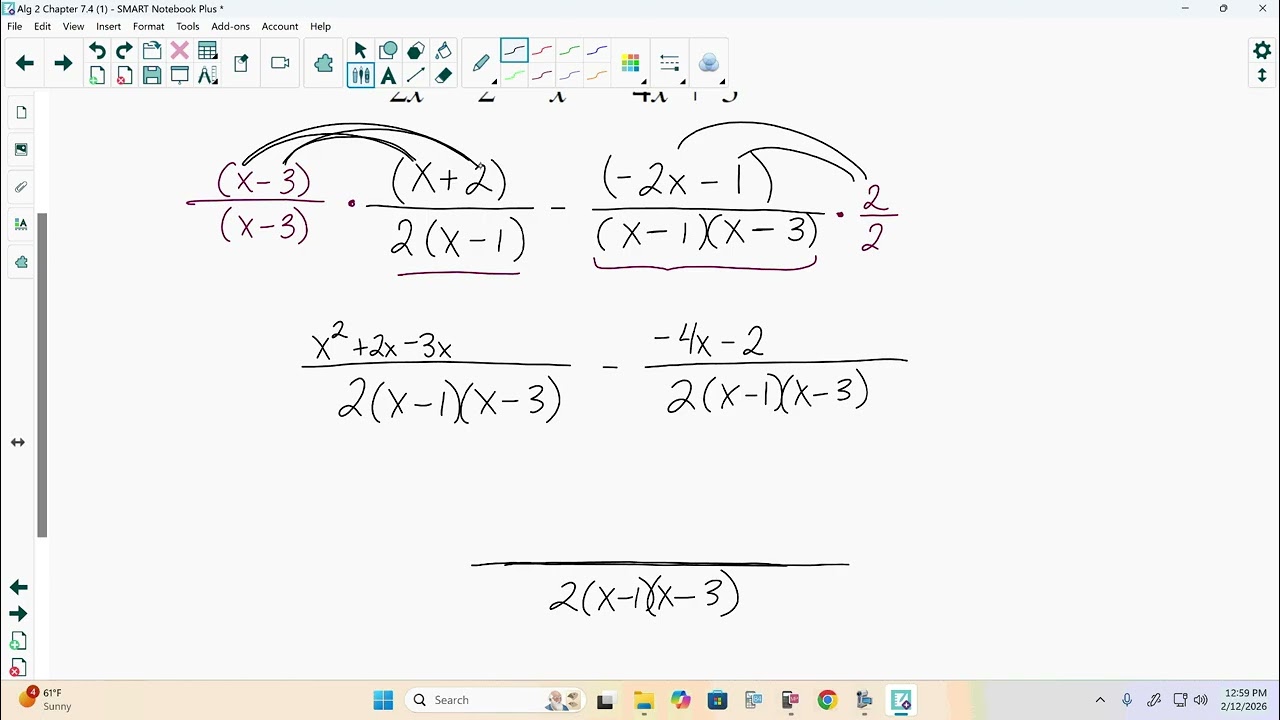The height and width of the screenshot is (720, 1280).
Task: Open the Windows Start menu
Action: pos(383,700)
